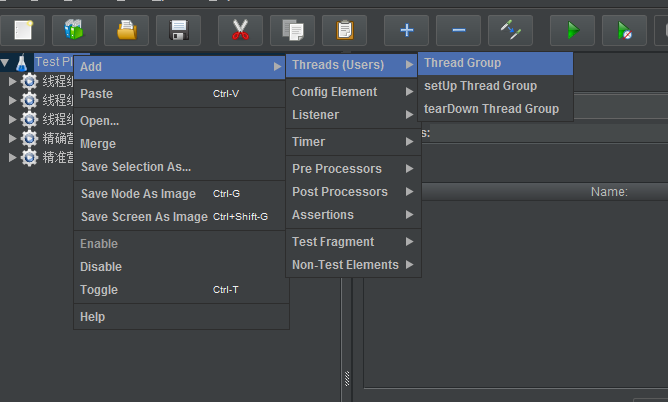The image size is (668, 402).
Task: Click the Expand All plus icon
Action: click(x=406, y=30)
